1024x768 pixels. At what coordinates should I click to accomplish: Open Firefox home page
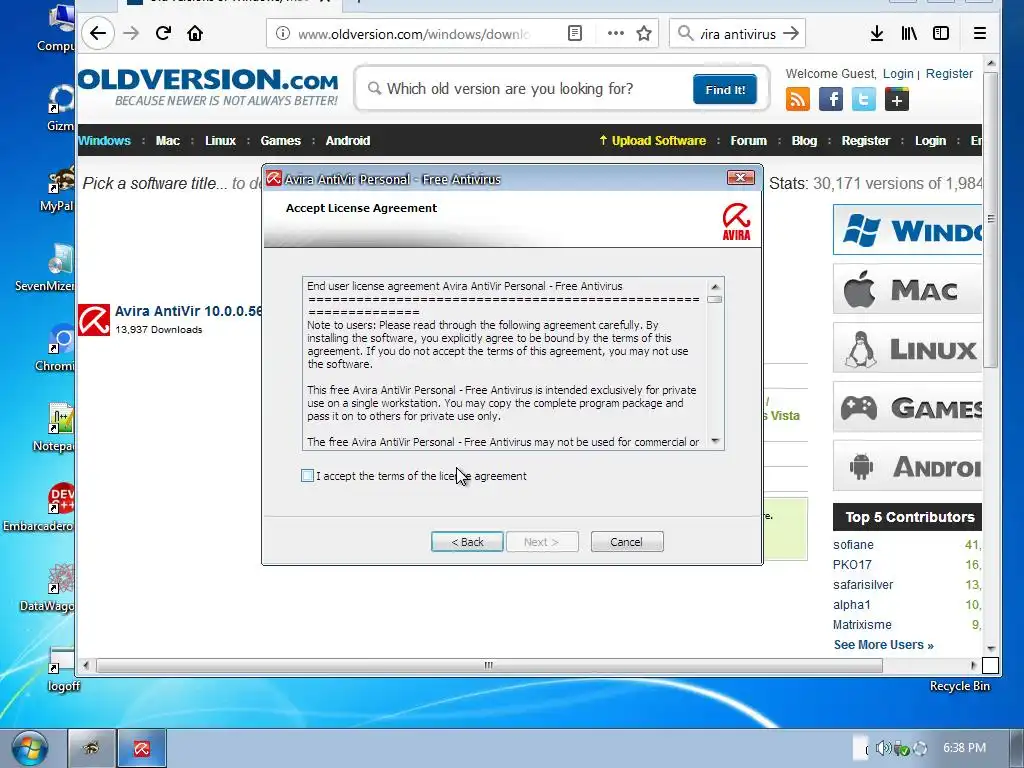point(195,33)
